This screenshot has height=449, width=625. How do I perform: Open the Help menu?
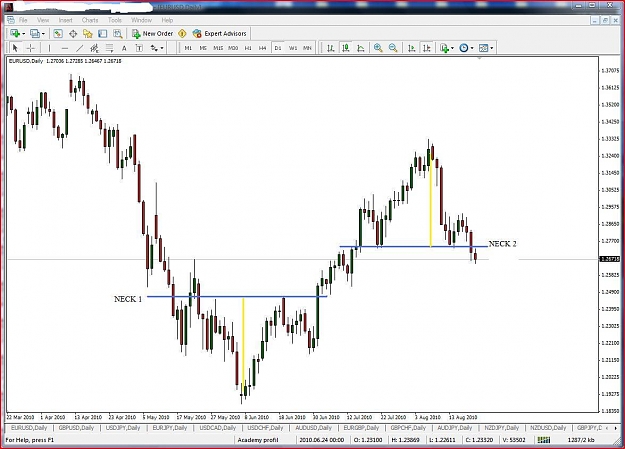click(167, 20)
